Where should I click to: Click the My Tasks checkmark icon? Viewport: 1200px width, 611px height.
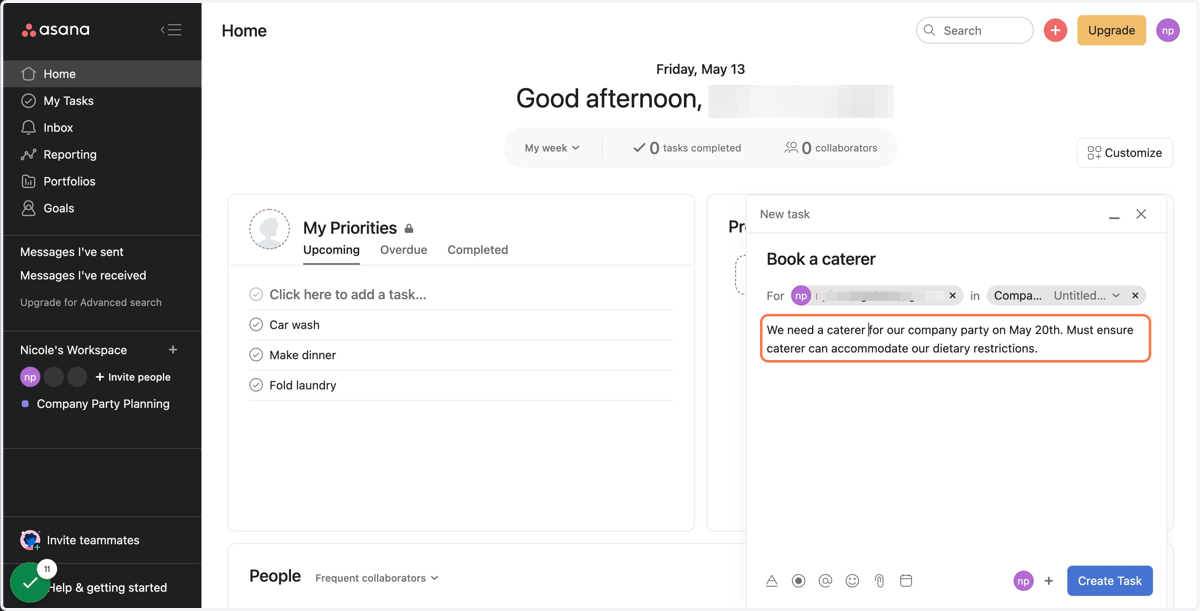pyautogui.click(x=28, y=100)
